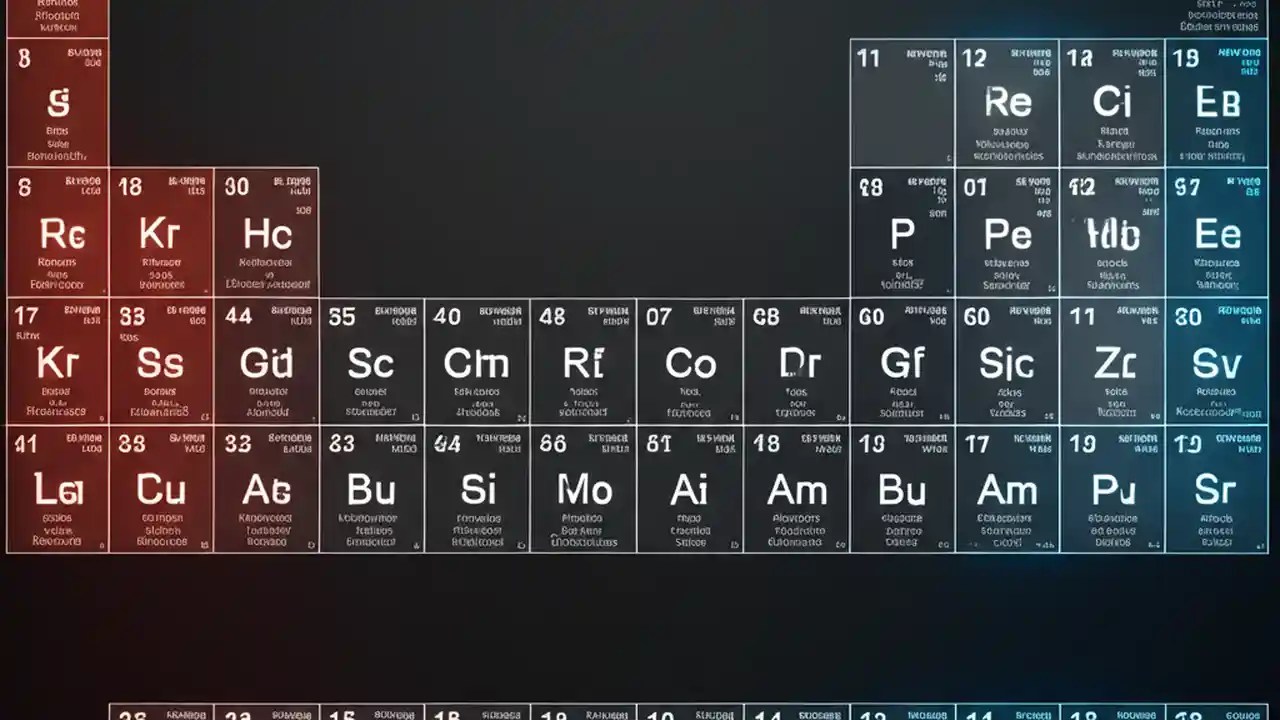Open the Hc element tile

266,232
